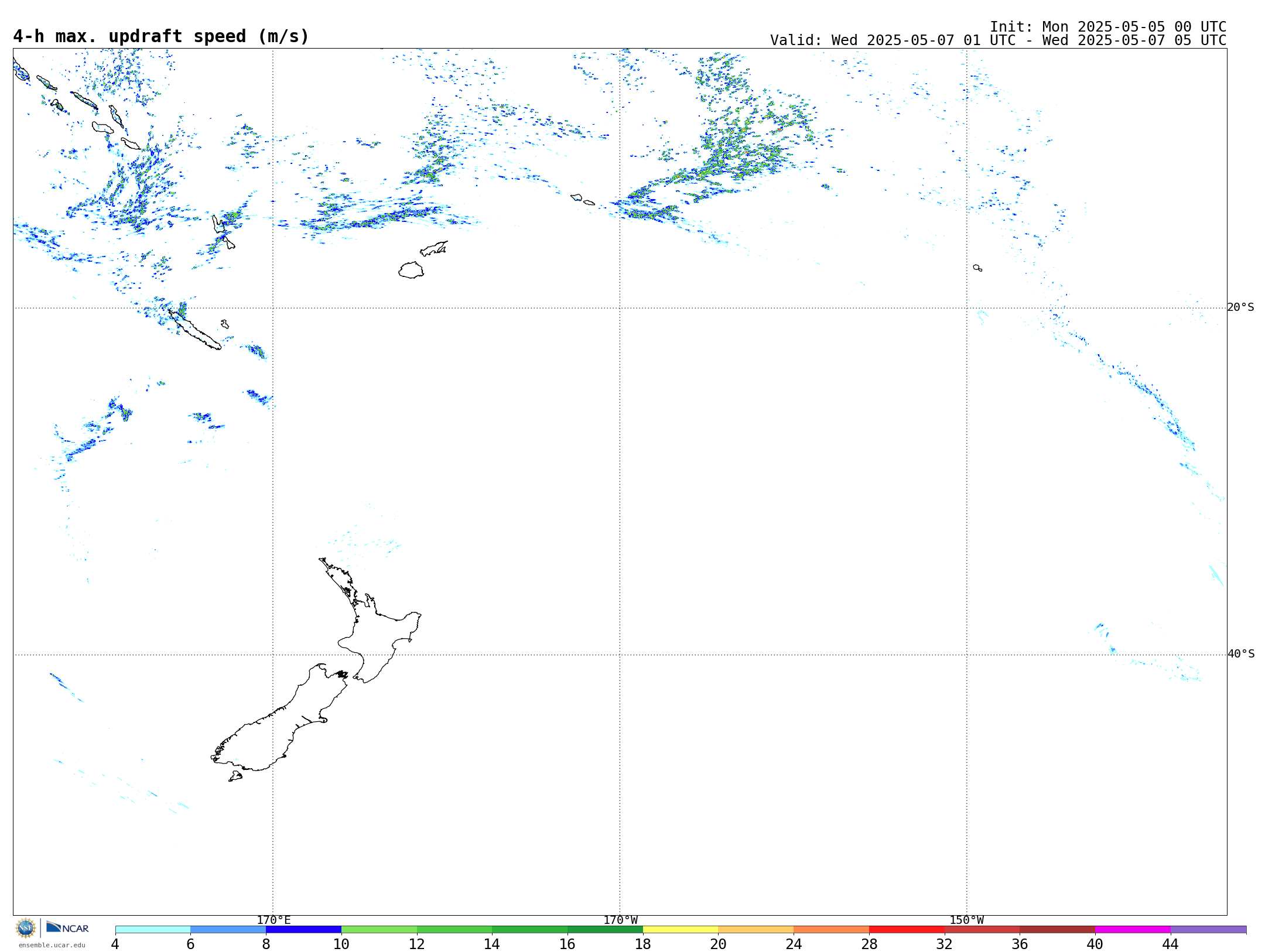Click the 40°S latitude label

coord(1240,654)
